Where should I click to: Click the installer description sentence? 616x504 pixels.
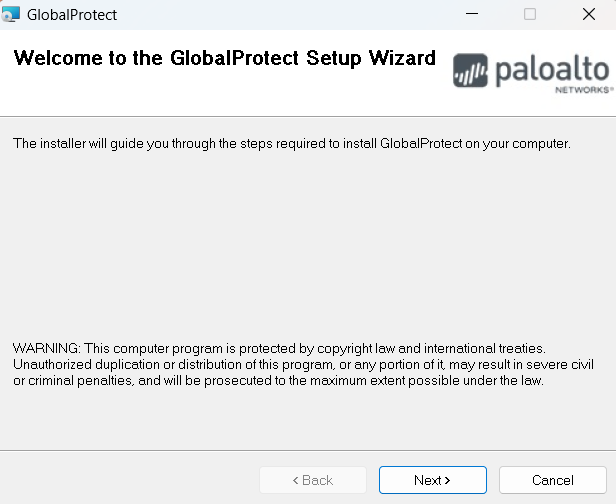[291, 144]
